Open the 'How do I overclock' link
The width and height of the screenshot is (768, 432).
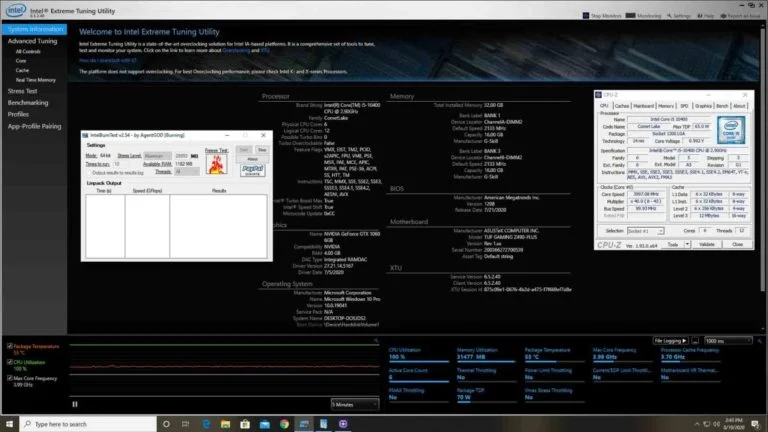point(108,61)
